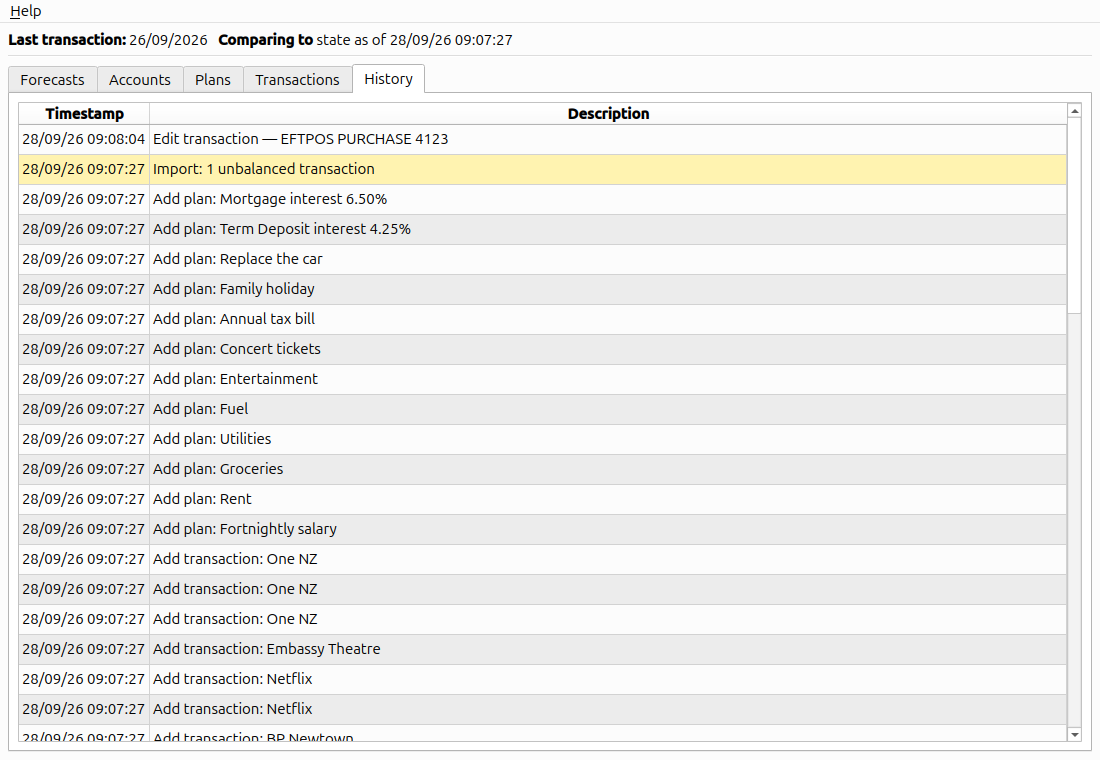Click the scrollbar down arrow
The image size is (1100, 760).
pyautogui.click(x=1074, y=734)
